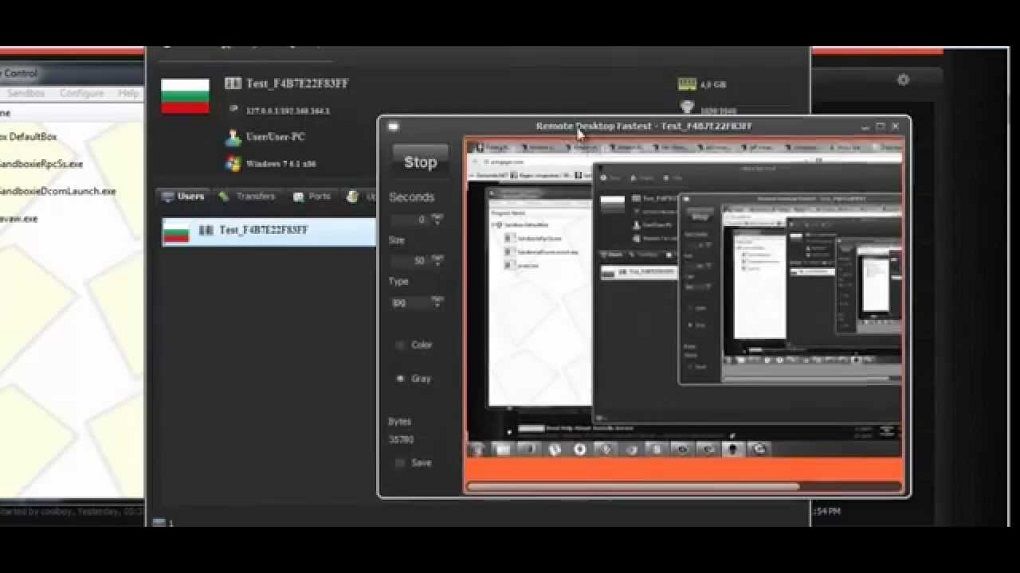Click the Windows logo OS icon

point(233,163)
